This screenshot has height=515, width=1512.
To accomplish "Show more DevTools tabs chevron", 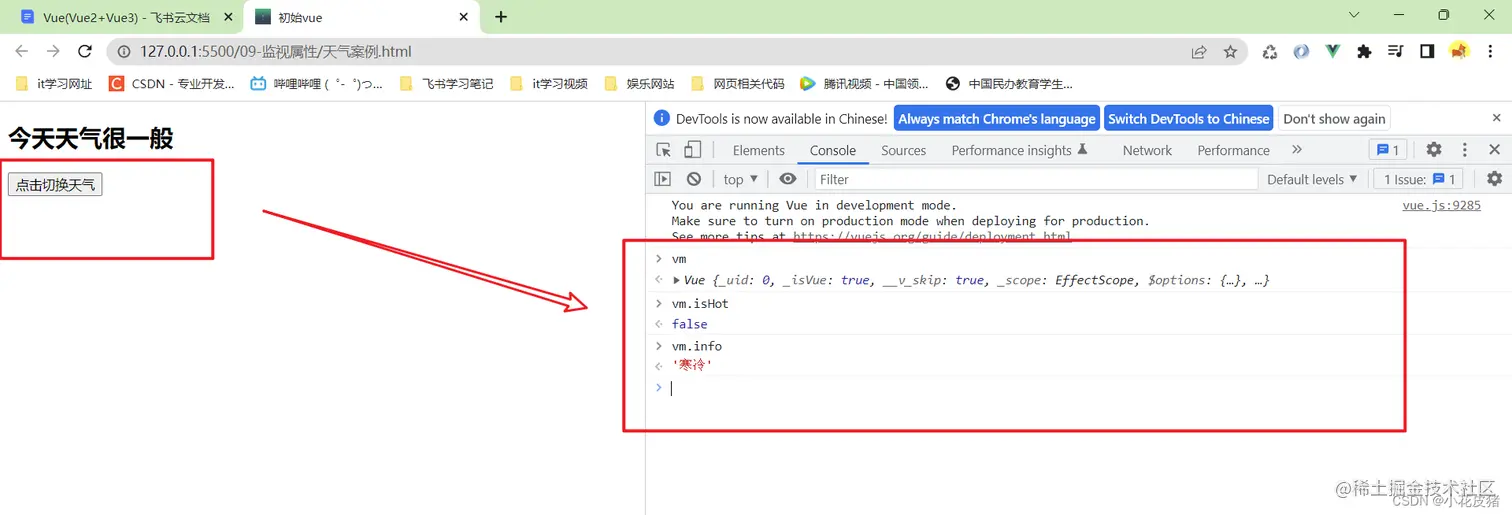I will (1297, 150).
